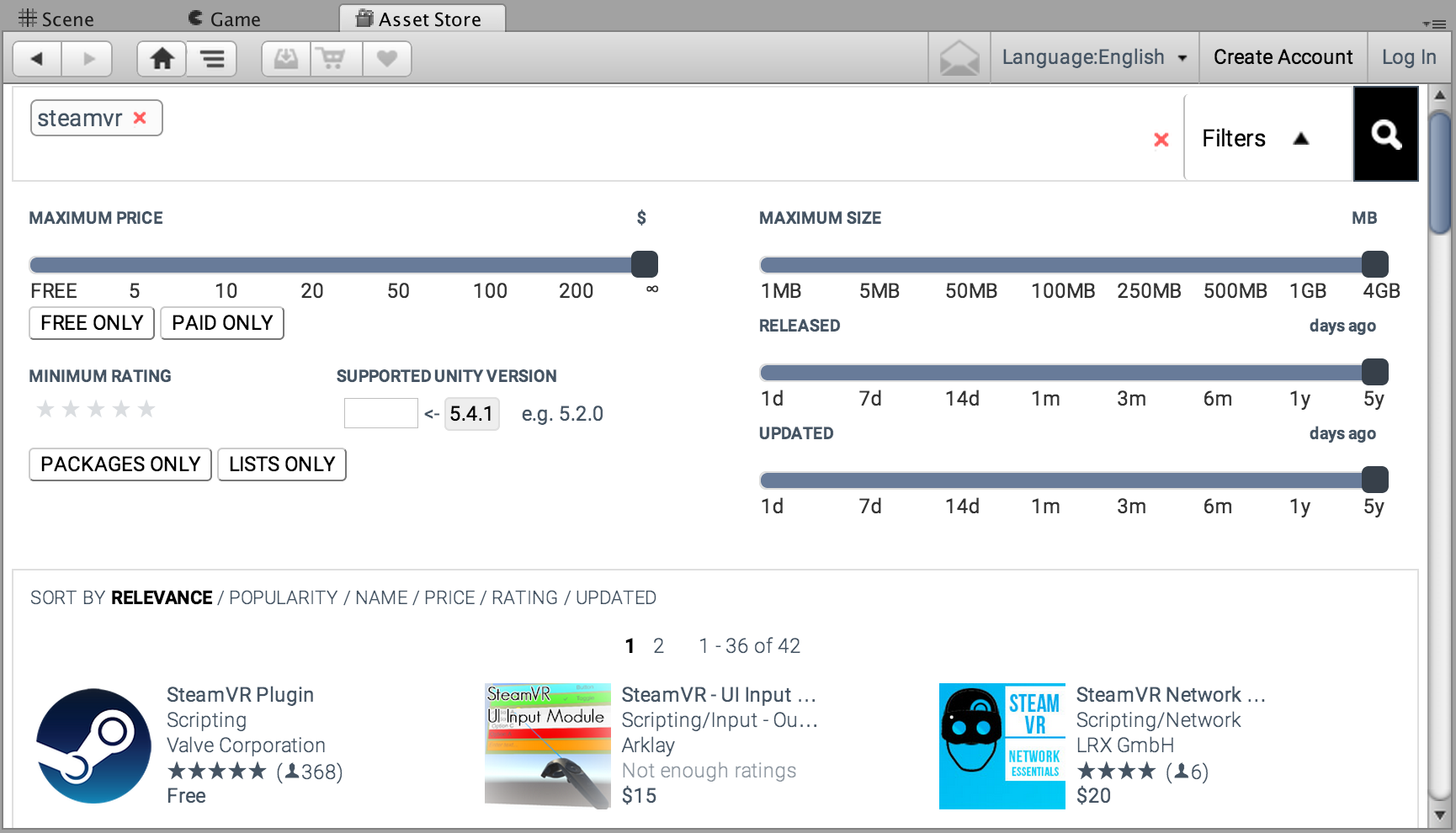The width and height of the screenshot is (1456, 833).
Task: Go to results page 2
Action: coord(658,645)
